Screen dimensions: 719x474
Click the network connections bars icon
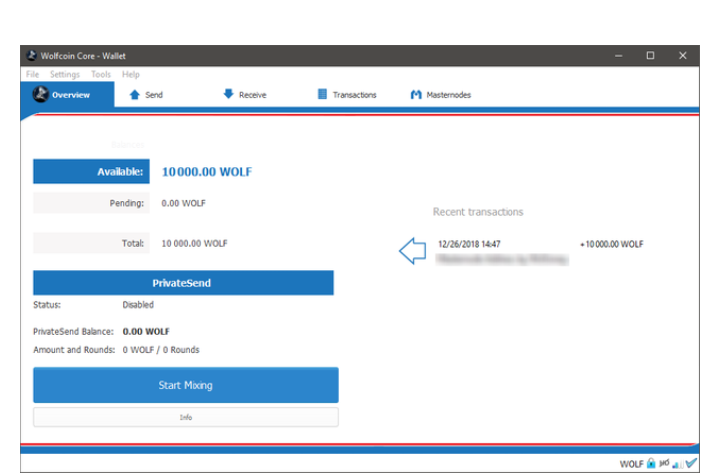[677, 464]
